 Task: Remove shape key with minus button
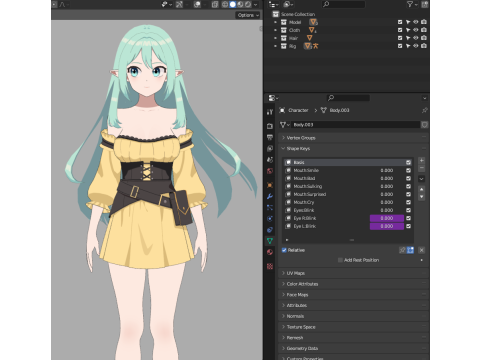[x=421, y=168]
